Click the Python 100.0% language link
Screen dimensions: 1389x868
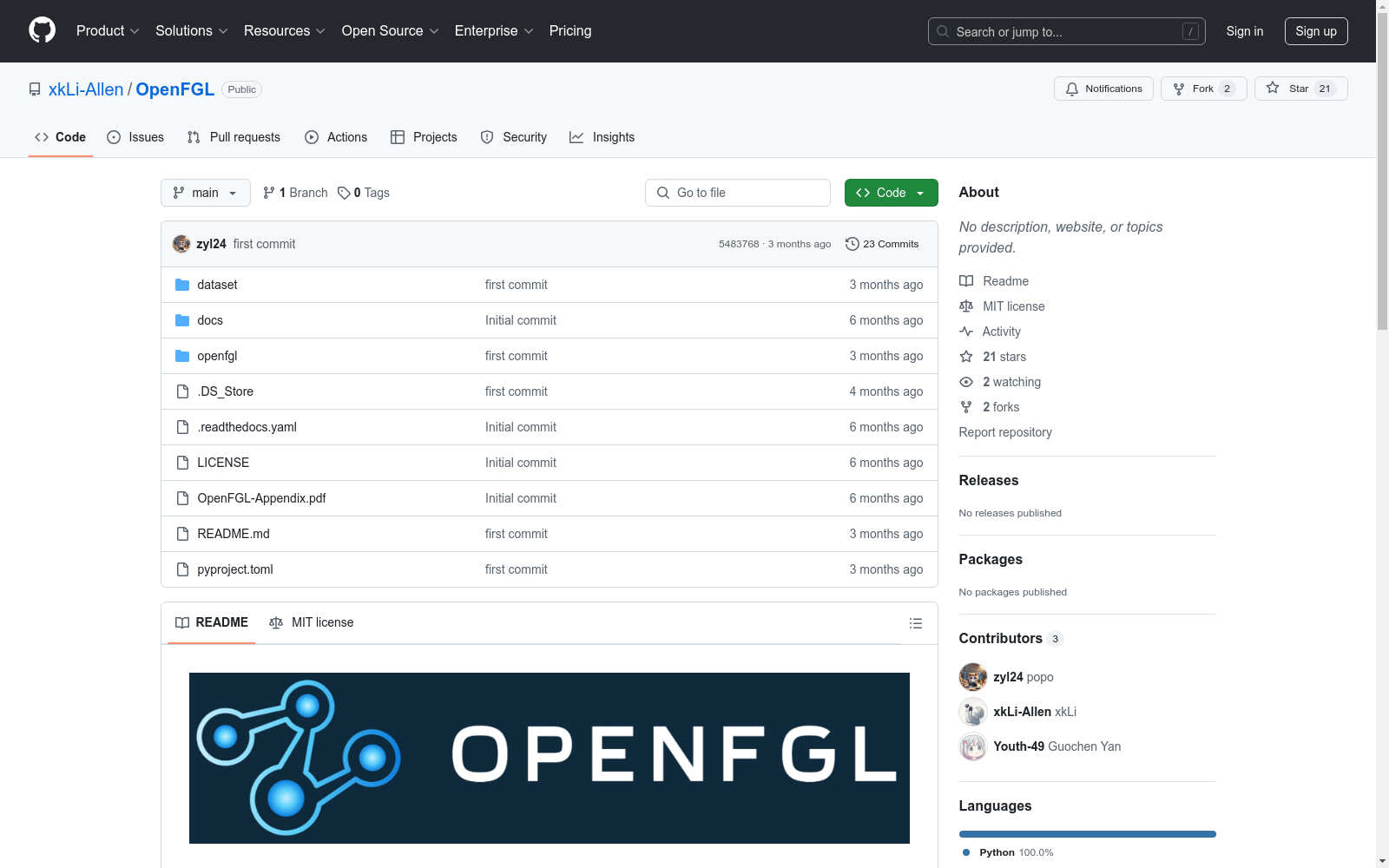(x=1008, y=852)
